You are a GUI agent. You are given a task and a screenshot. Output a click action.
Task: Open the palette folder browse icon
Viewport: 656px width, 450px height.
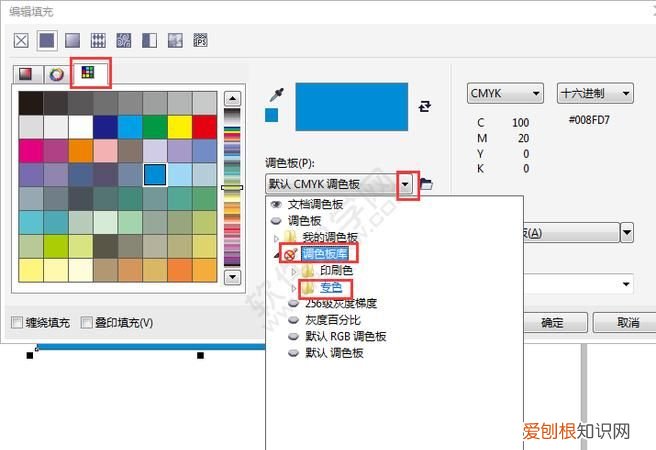pyautogui.click(x=426, y=184)
